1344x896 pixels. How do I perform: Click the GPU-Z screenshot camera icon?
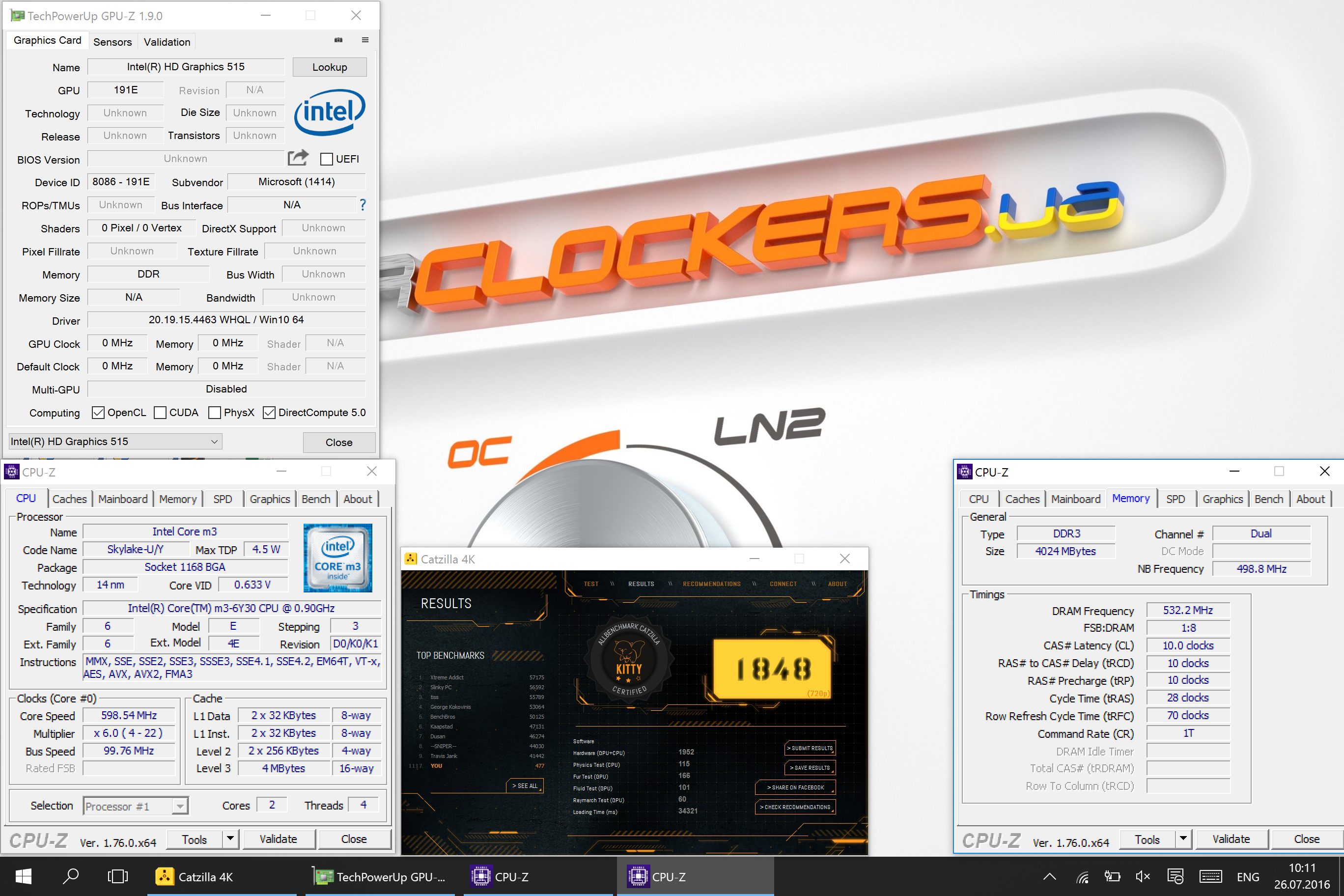(x=338, y=40)
